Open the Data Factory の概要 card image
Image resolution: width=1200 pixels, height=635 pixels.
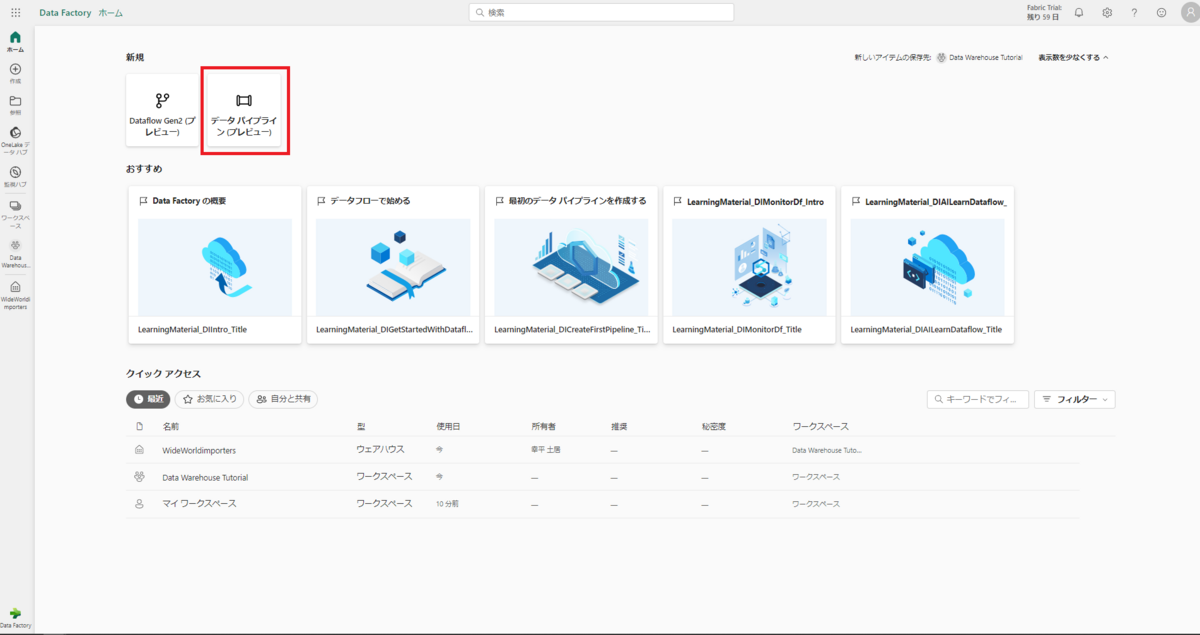215,267
